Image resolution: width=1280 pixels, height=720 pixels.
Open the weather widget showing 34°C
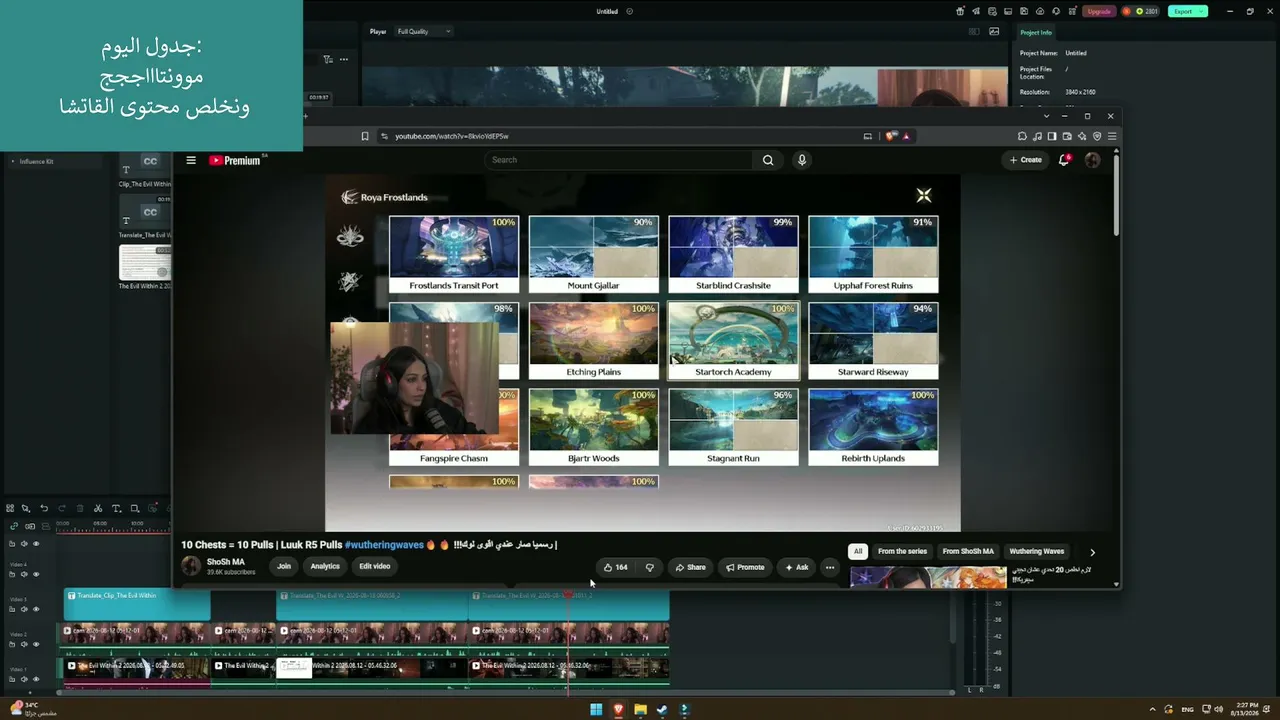(33, 709)
